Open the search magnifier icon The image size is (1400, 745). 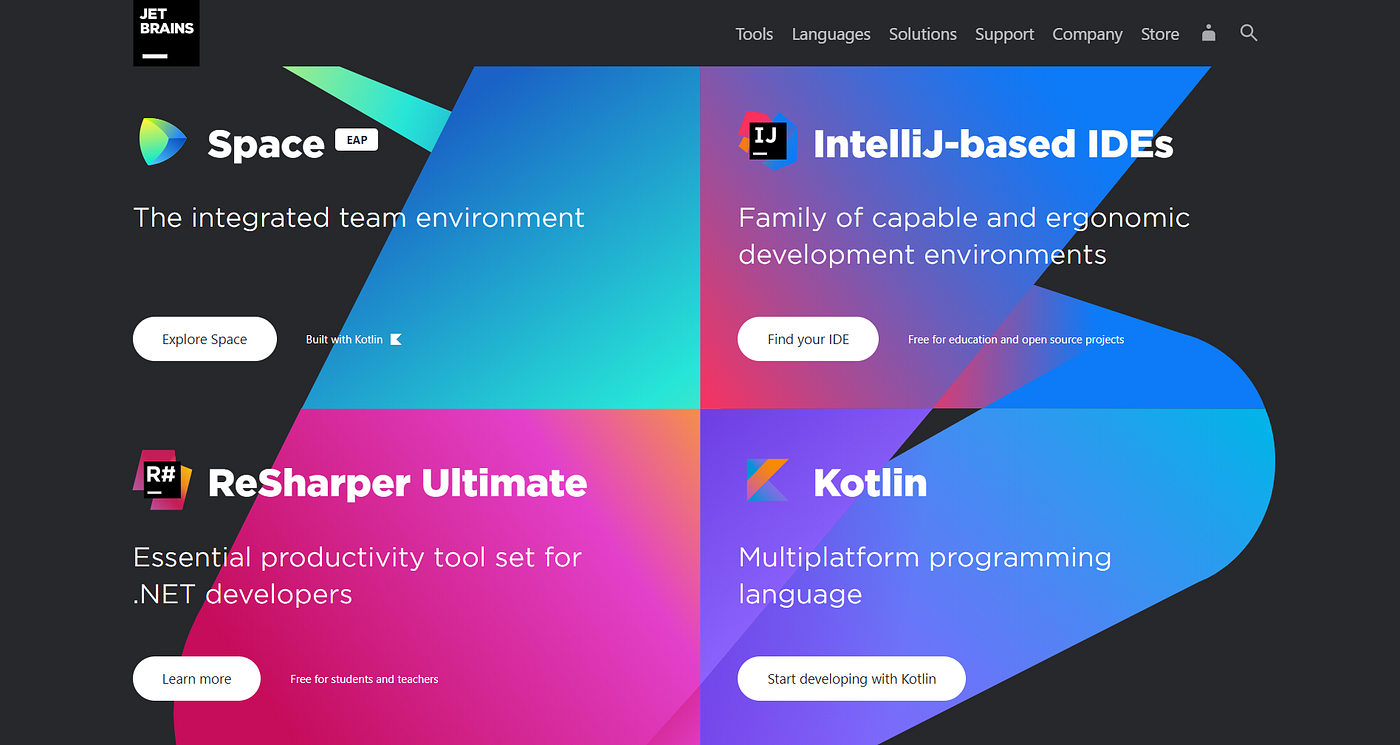[x=1248, y=33]
